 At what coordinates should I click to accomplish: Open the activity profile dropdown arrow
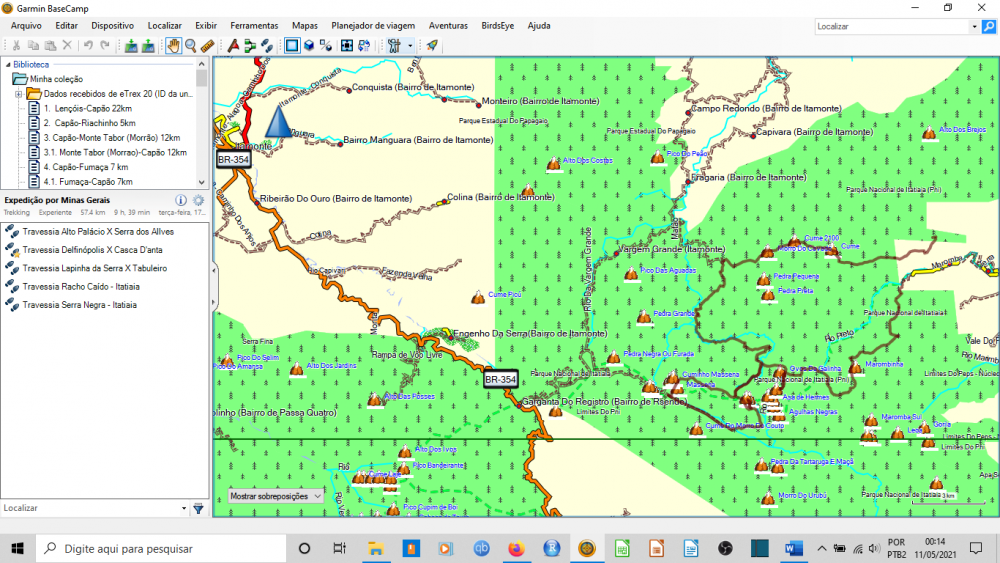tap(410, 45)
